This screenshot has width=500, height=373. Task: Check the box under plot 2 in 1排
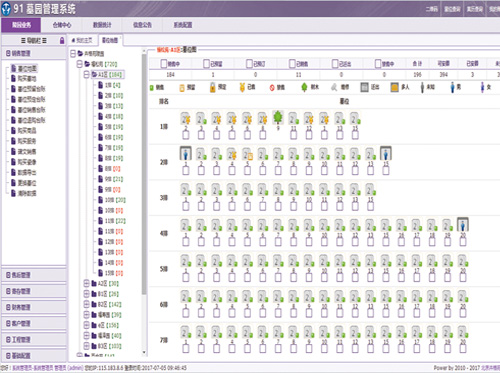[186, 135]
